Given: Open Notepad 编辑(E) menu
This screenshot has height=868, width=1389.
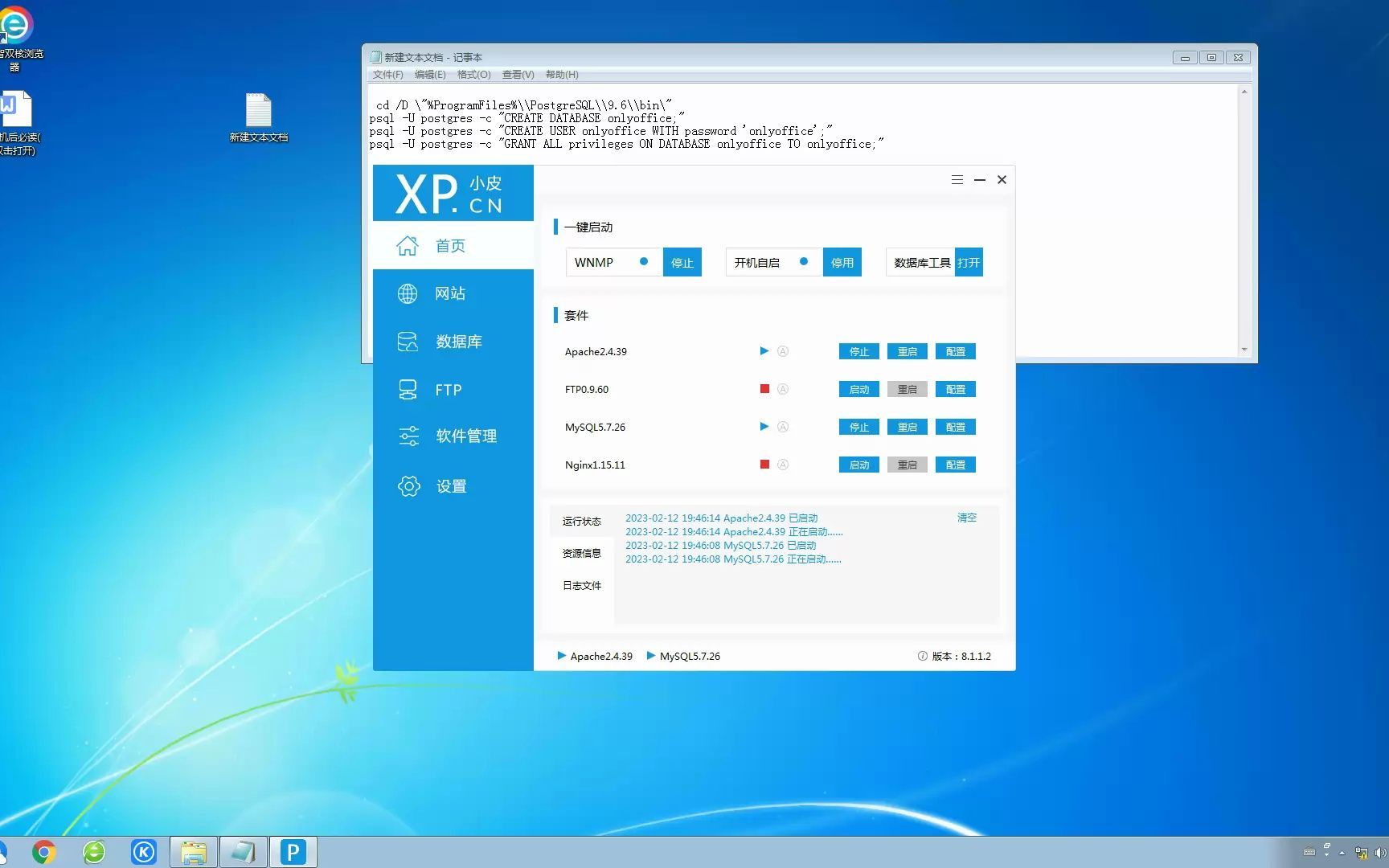Looking at the screenshot, I should coord(430,75).
